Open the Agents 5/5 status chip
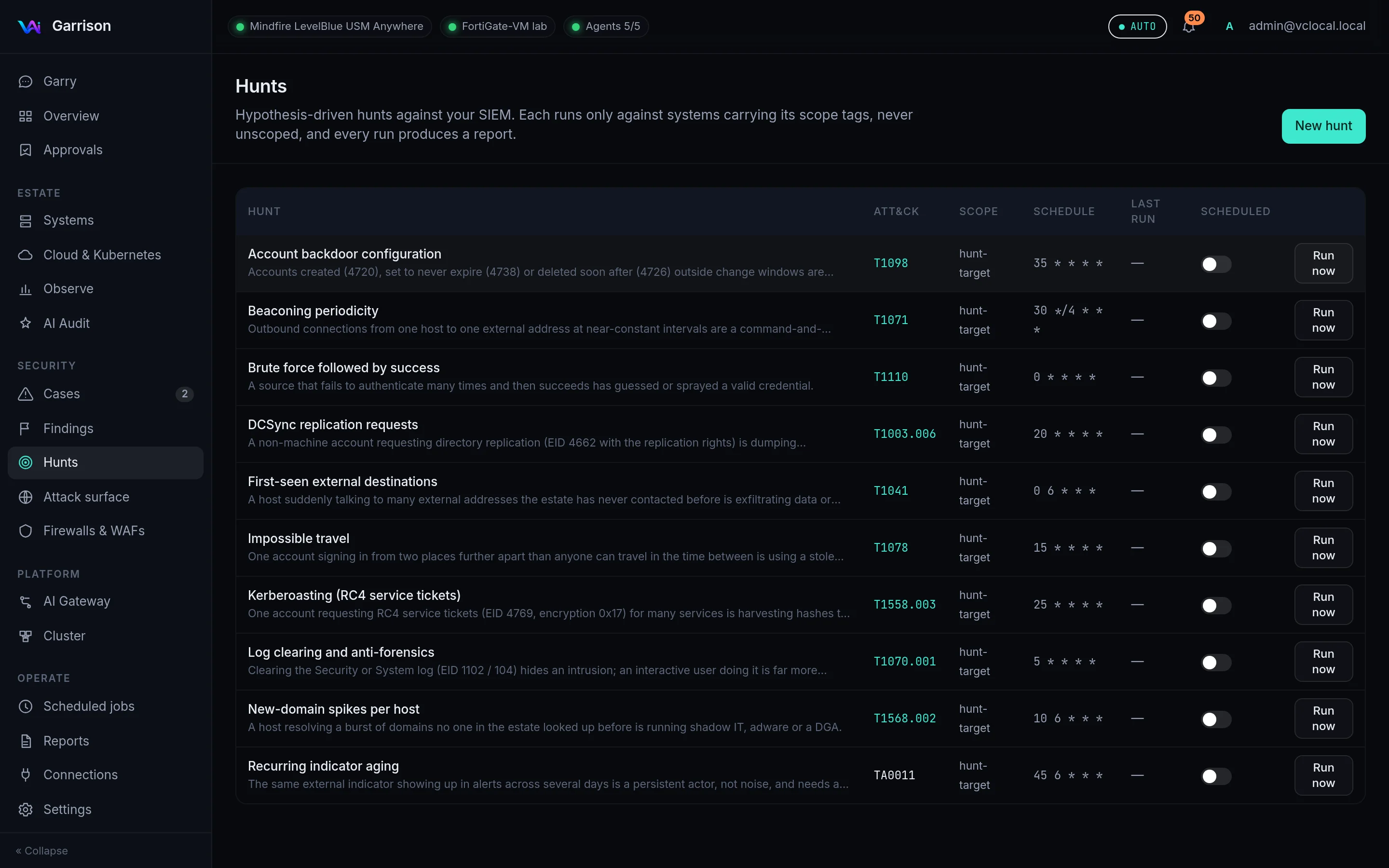Image resolution: width=1389 pixels, height=868 pixels. [x=606, y=27]
